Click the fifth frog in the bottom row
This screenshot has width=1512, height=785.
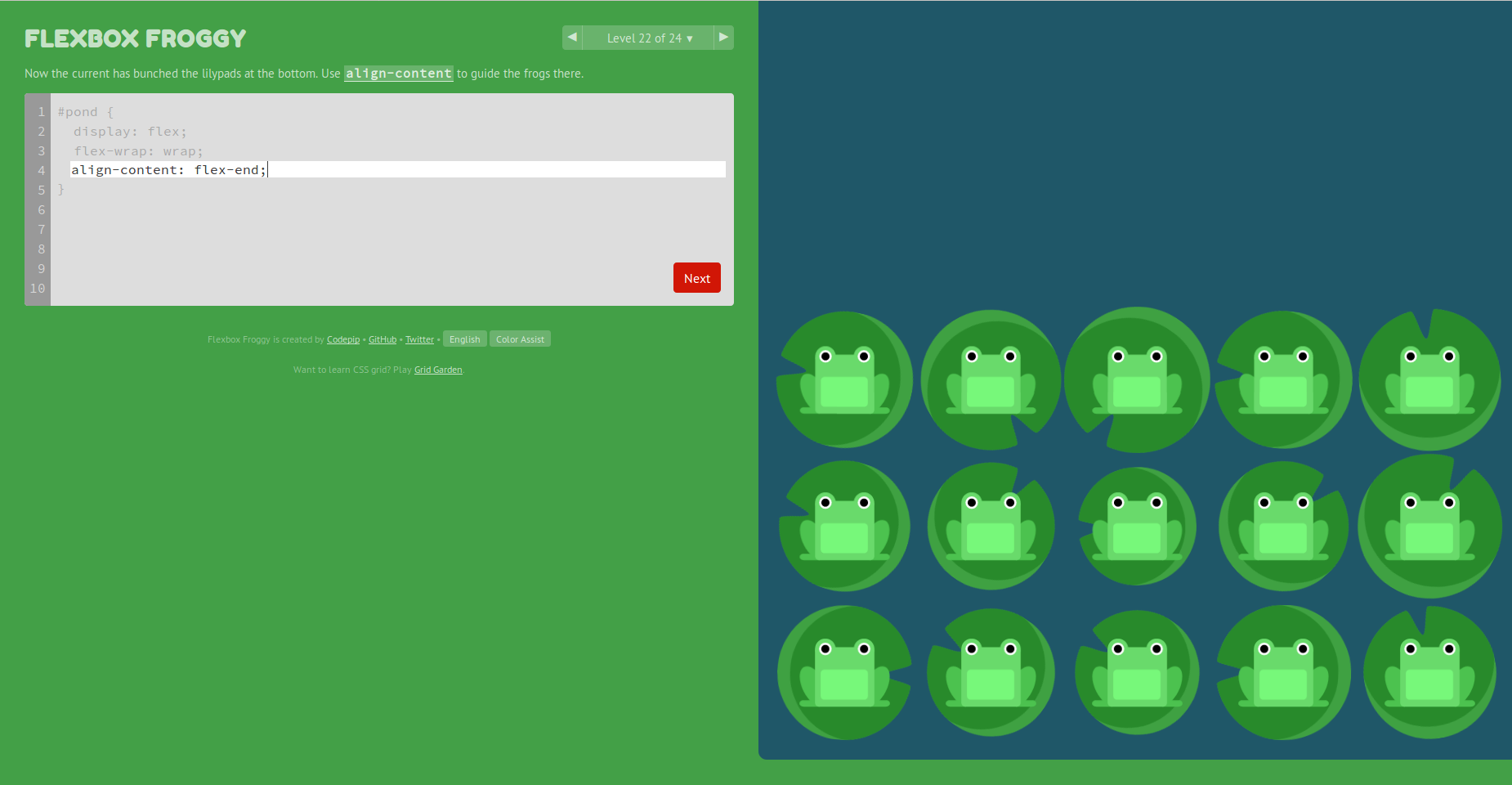[1429, 674]
